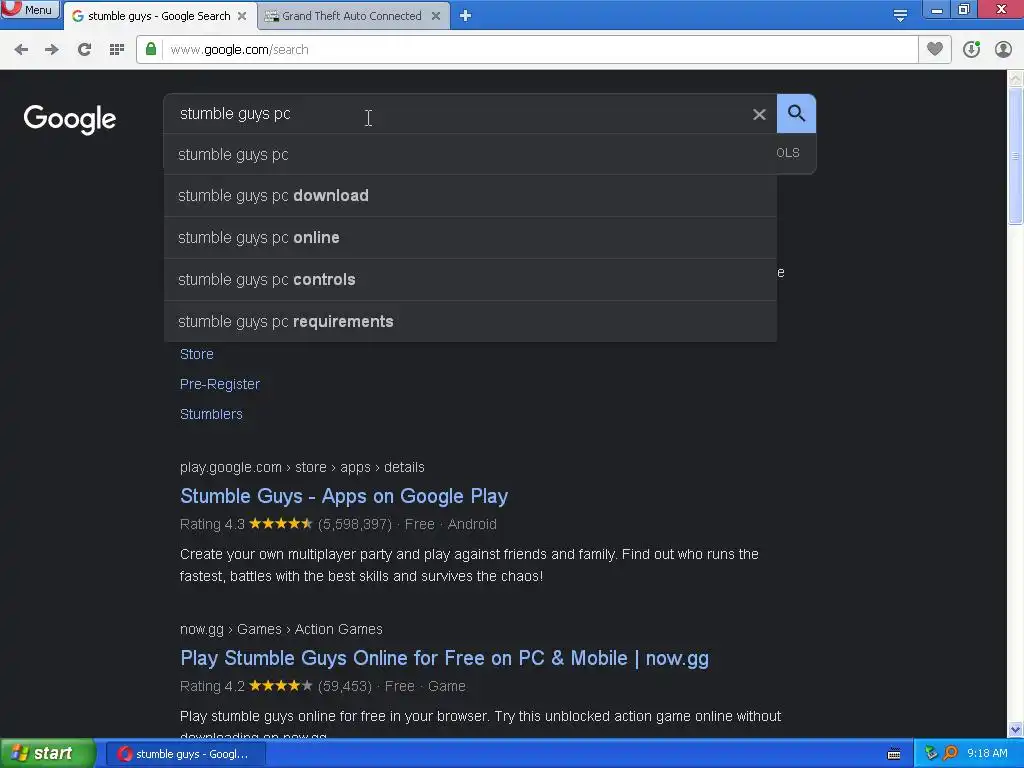Open 'Stumble Guys - Apps on Google Play' result

point(344,496)
